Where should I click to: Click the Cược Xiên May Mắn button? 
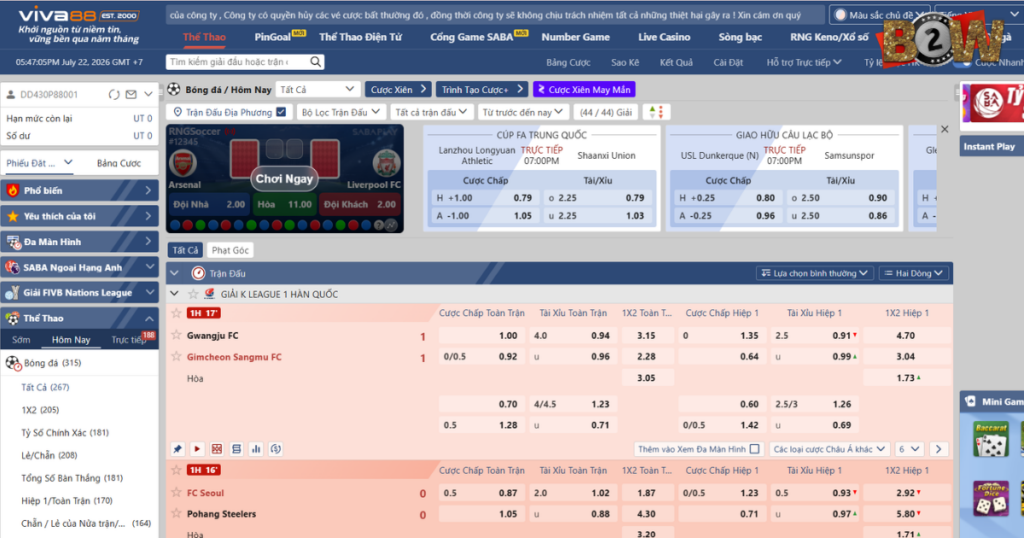click(584, 89)
